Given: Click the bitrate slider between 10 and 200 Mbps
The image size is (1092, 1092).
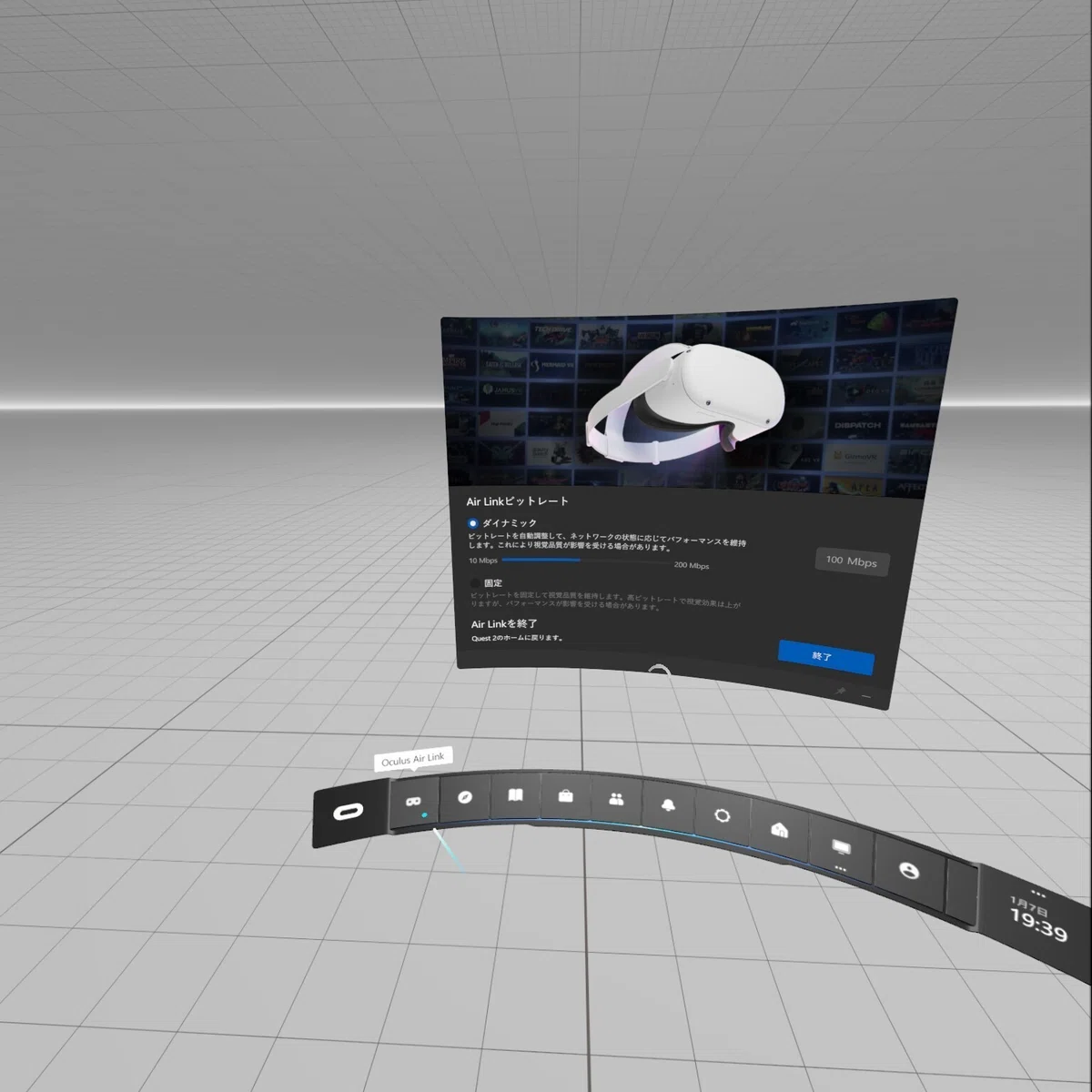Looking at the screenshot, I should (586, 561).
